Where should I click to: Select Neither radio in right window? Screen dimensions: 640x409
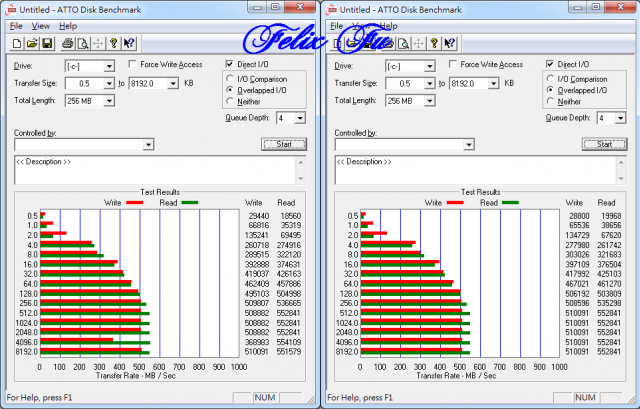(x=550, y=101)
